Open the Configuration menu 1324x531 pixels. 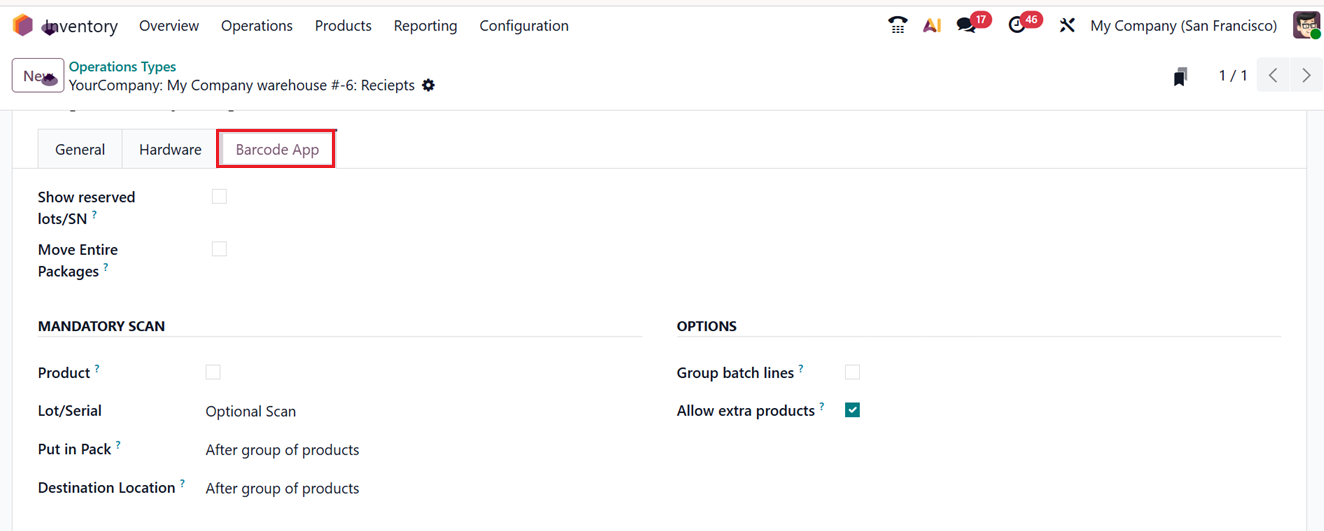coord(524,25)
